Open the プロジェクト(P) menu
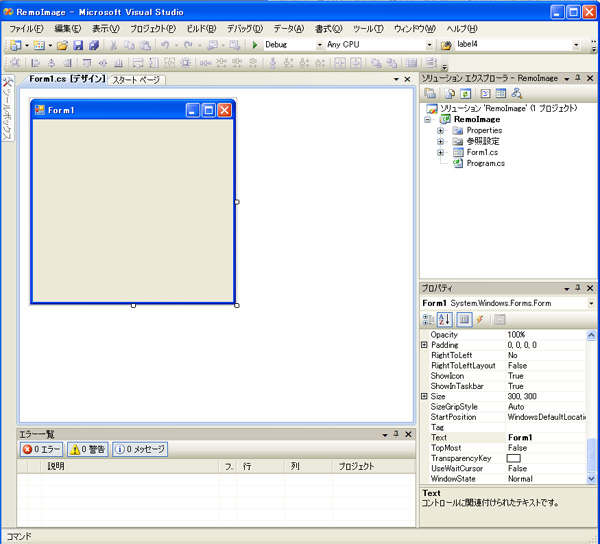600x544 pixels. tap(153, 29)
